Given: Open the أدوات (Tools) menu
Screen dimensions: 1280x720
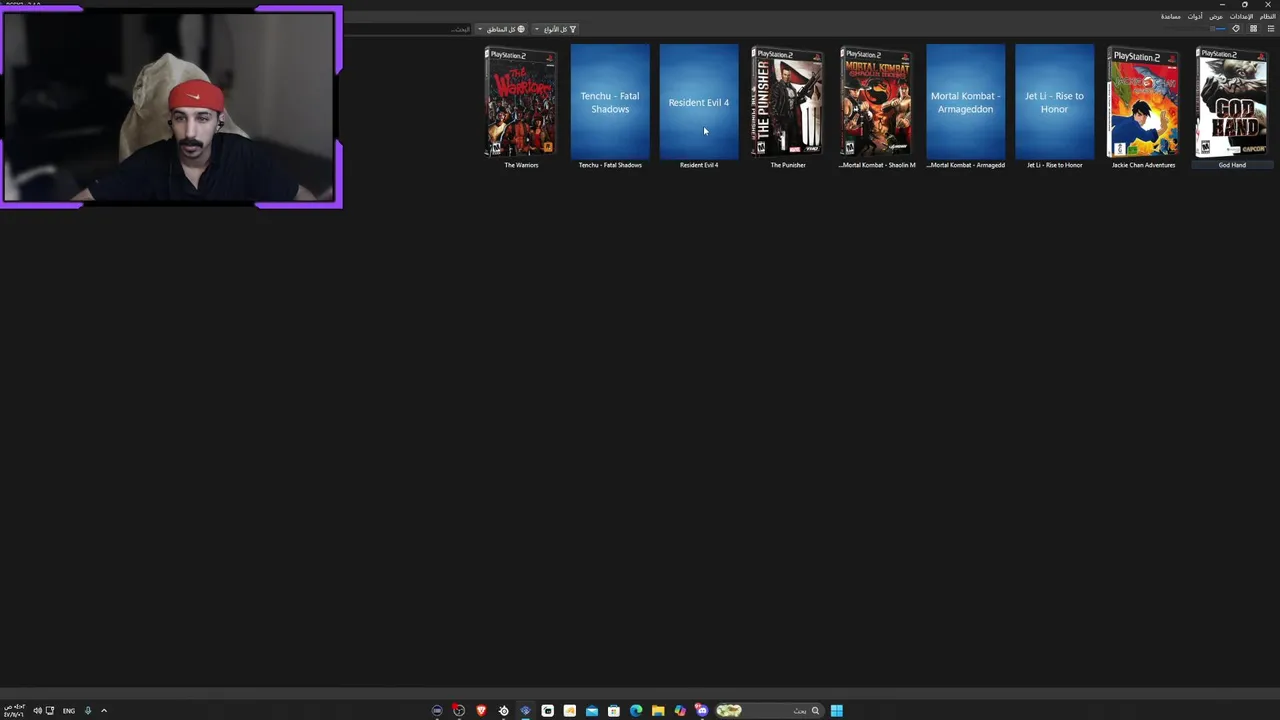Looking at the screenshot, I should [1195, 17].
